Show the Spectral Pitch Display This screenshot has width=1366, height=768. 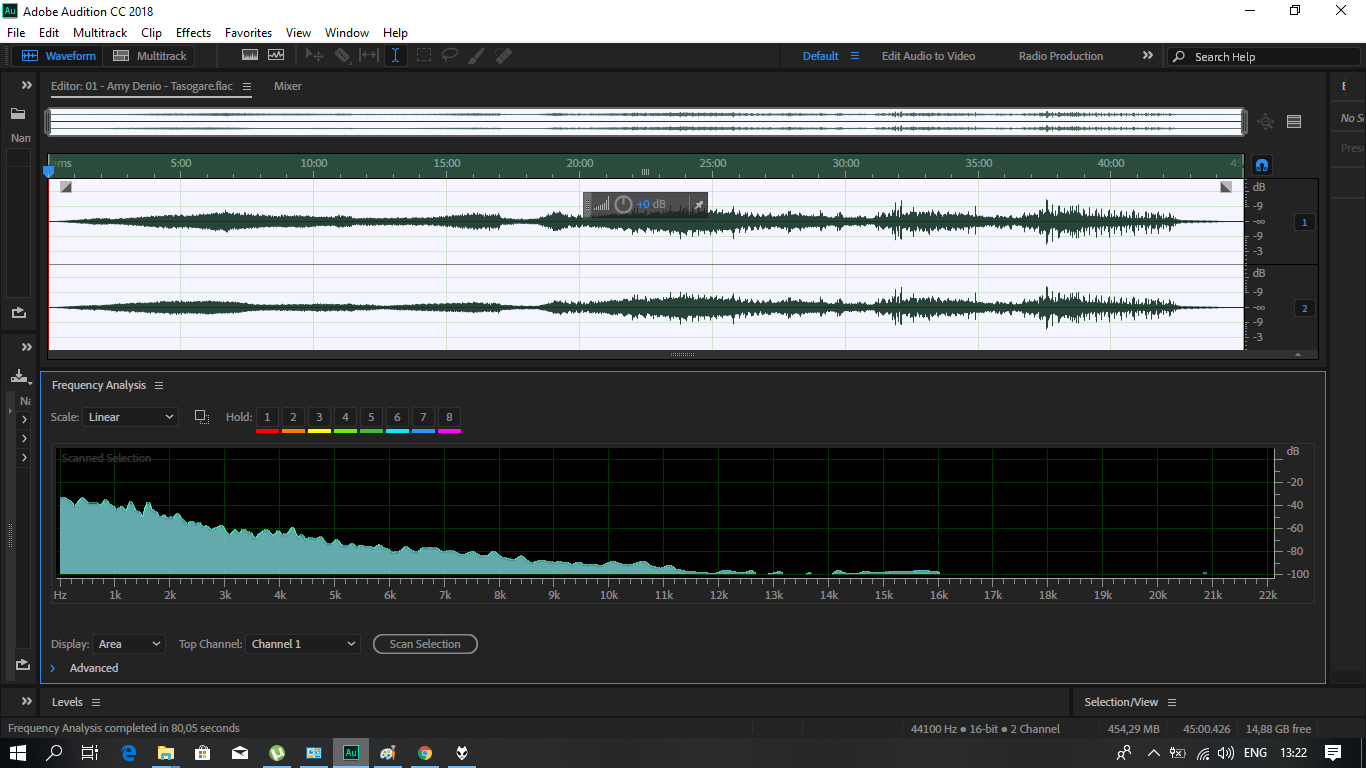click(x=276, y=56)
